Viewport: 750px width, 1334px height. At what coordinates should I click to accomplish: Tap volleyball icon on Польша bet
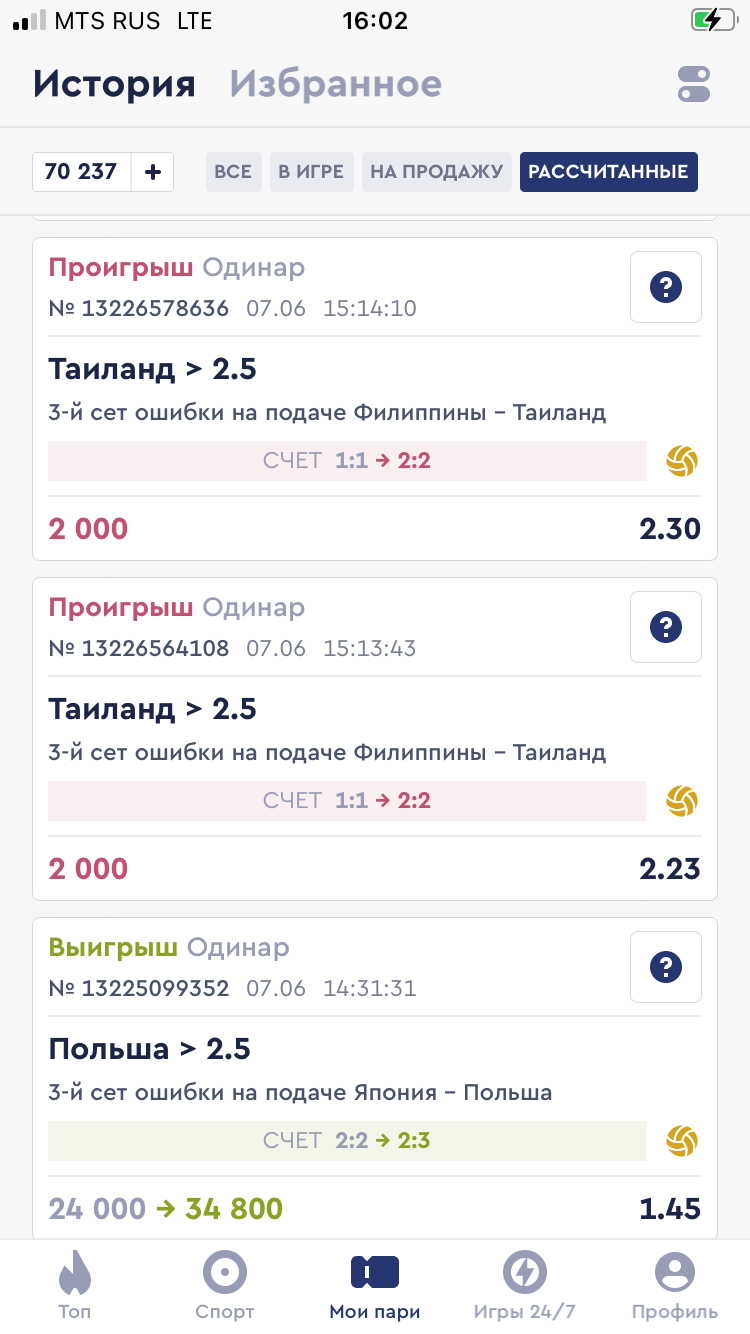[683, 1141]
